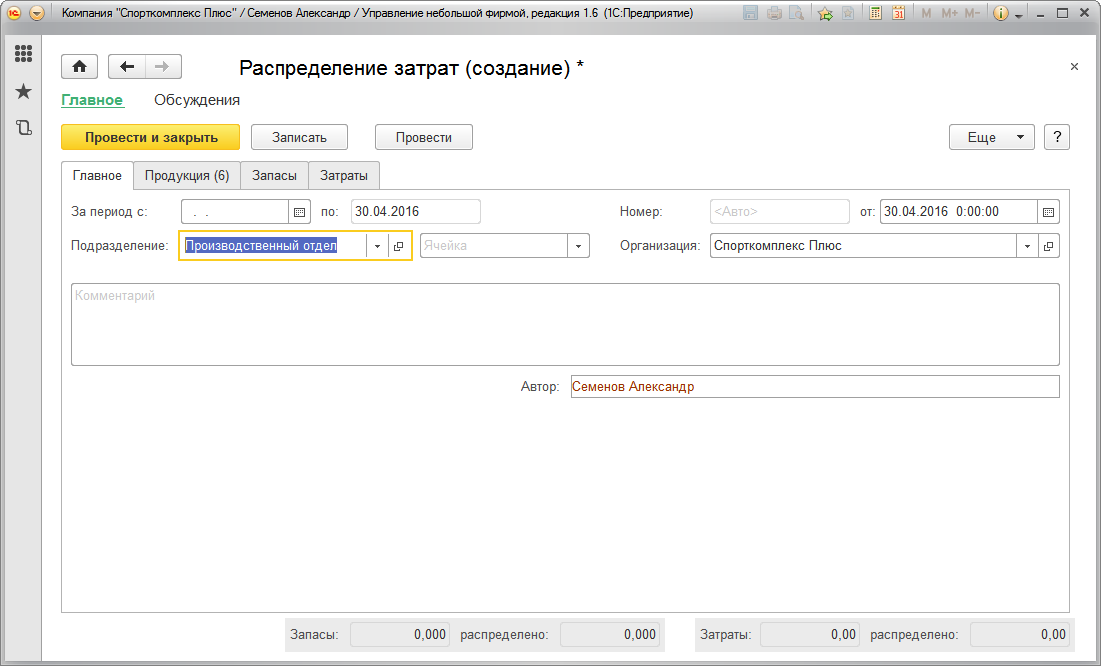
Task: Expand the Подразделение dropdown list
Action: pos(377,246)
